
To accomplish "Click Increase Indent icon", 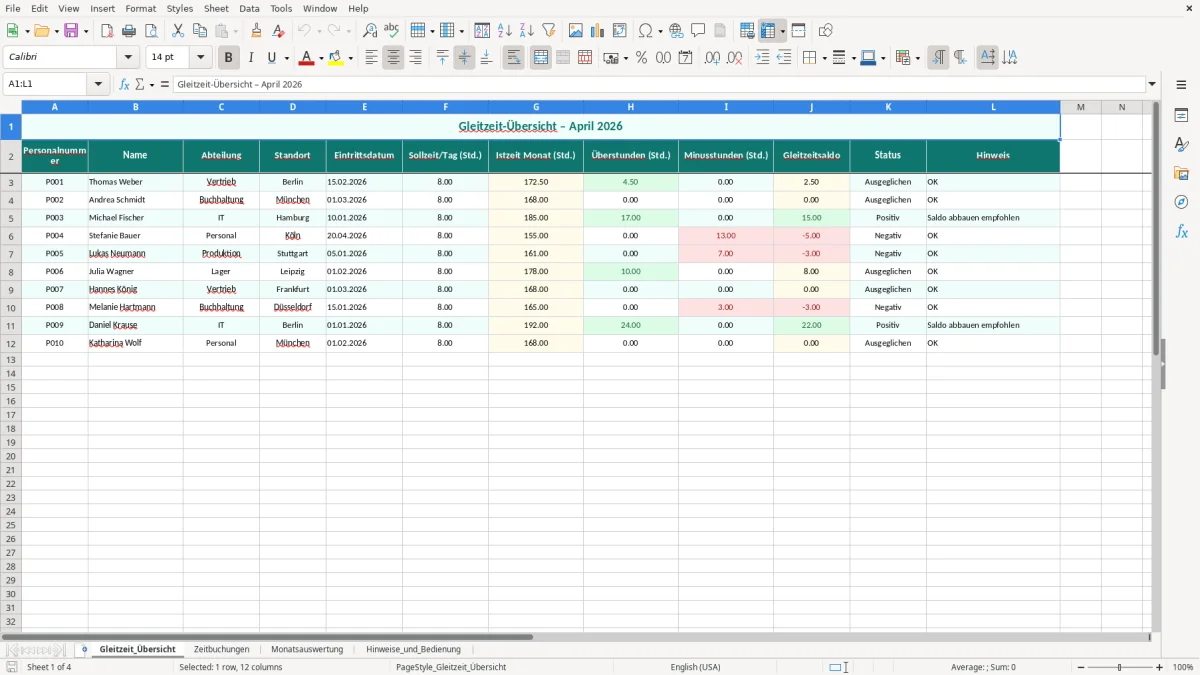I will 762,58.
